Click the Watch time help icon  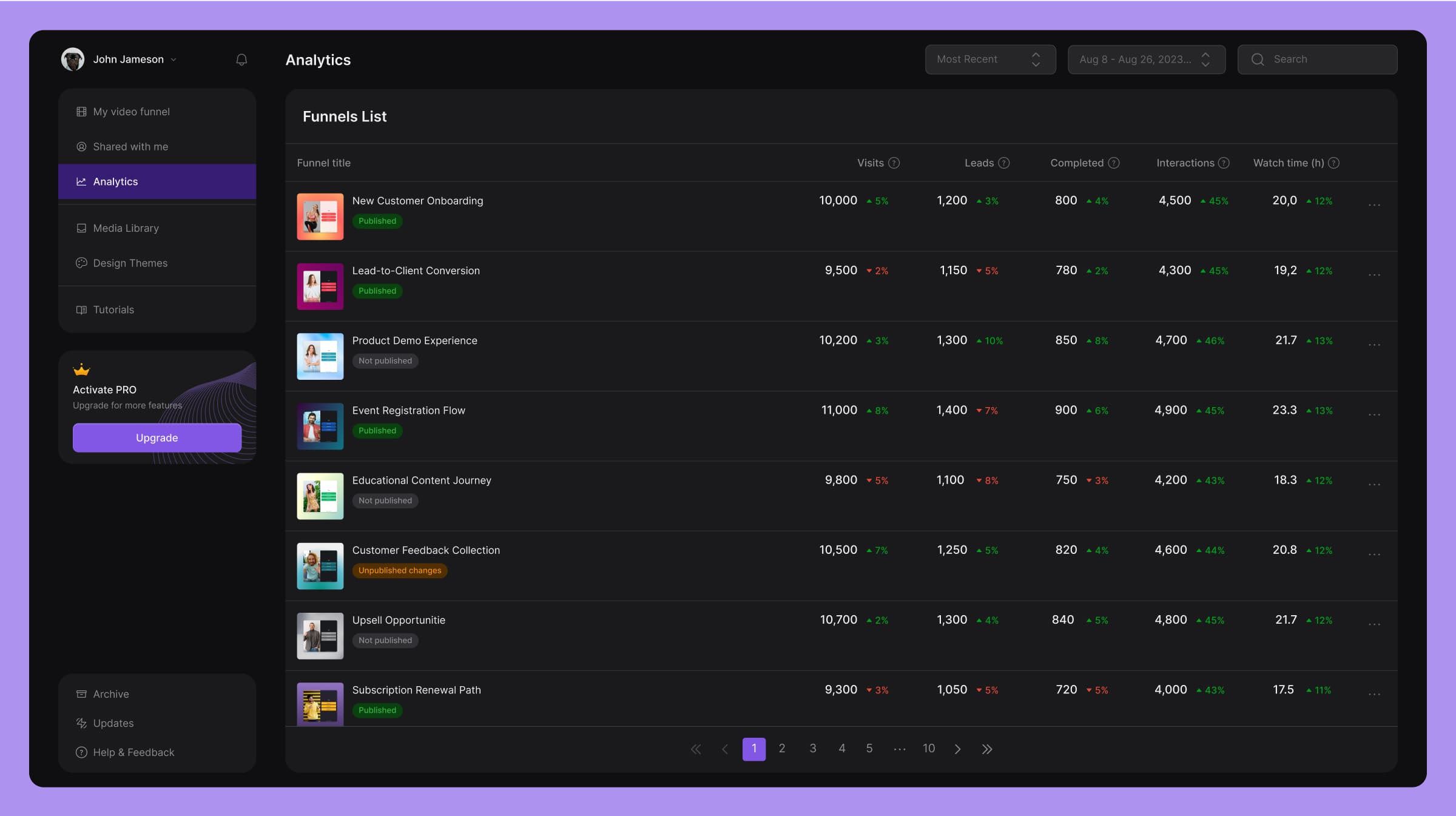[x=1333, y=163]
